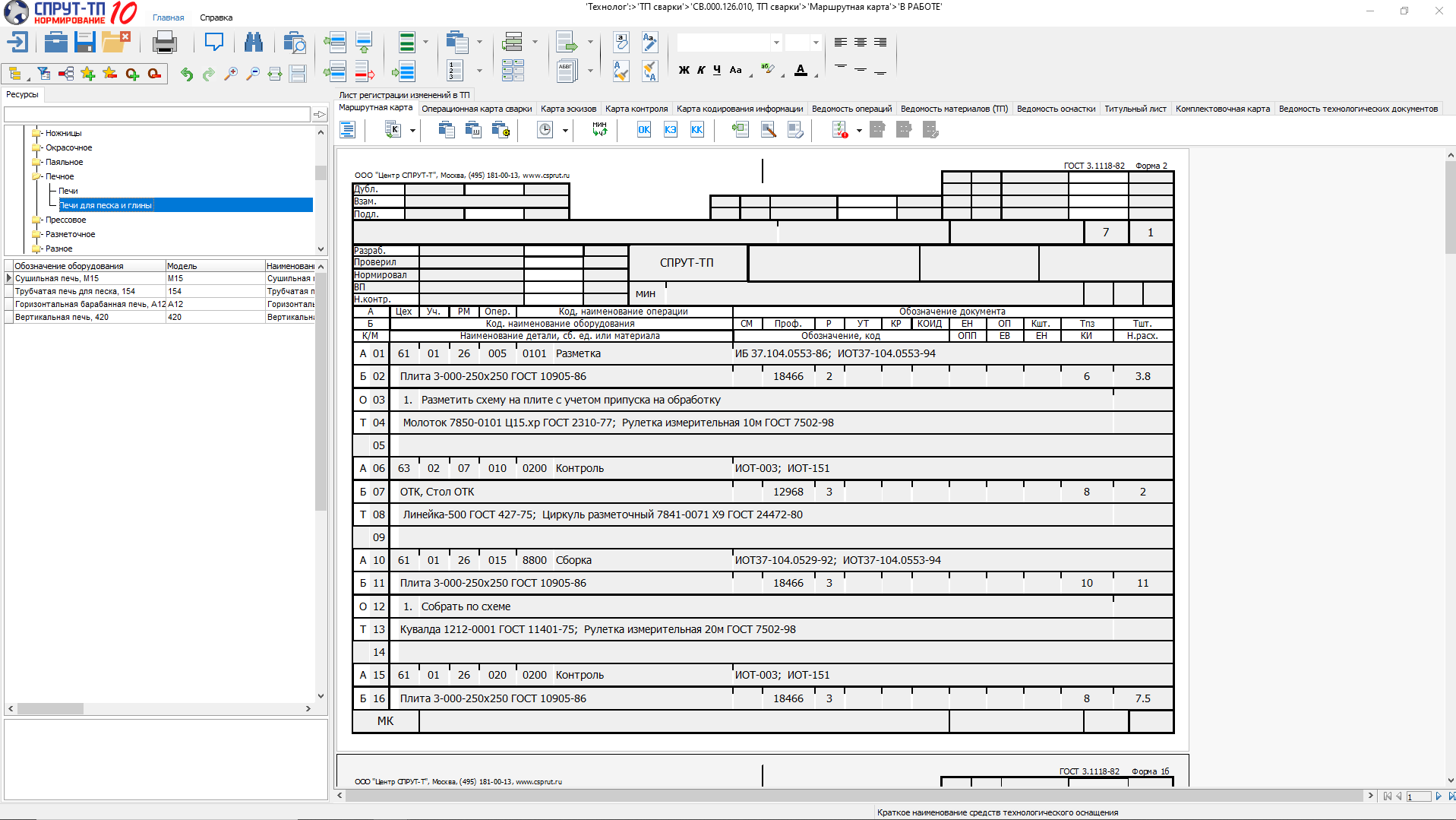This screenshot has height=820, width=1456.
Task: Click the Print icon in toolbar
Action: pos(164,43)
